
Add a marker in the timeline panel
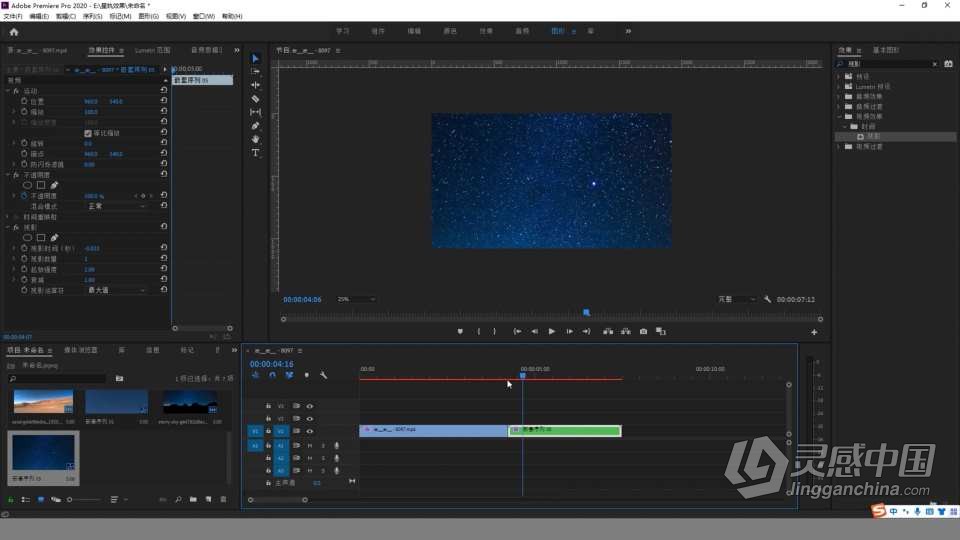pos(306,375)
